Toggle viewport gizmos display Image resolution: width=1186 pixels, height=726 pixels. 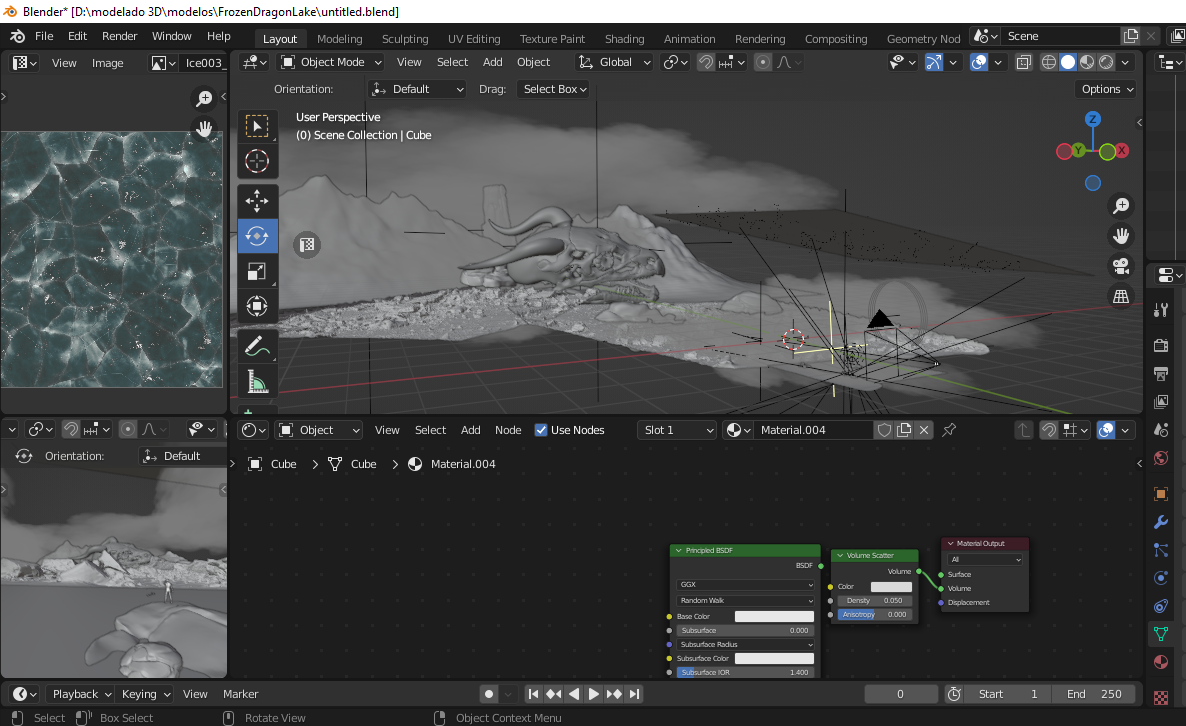tap(934, 62)
